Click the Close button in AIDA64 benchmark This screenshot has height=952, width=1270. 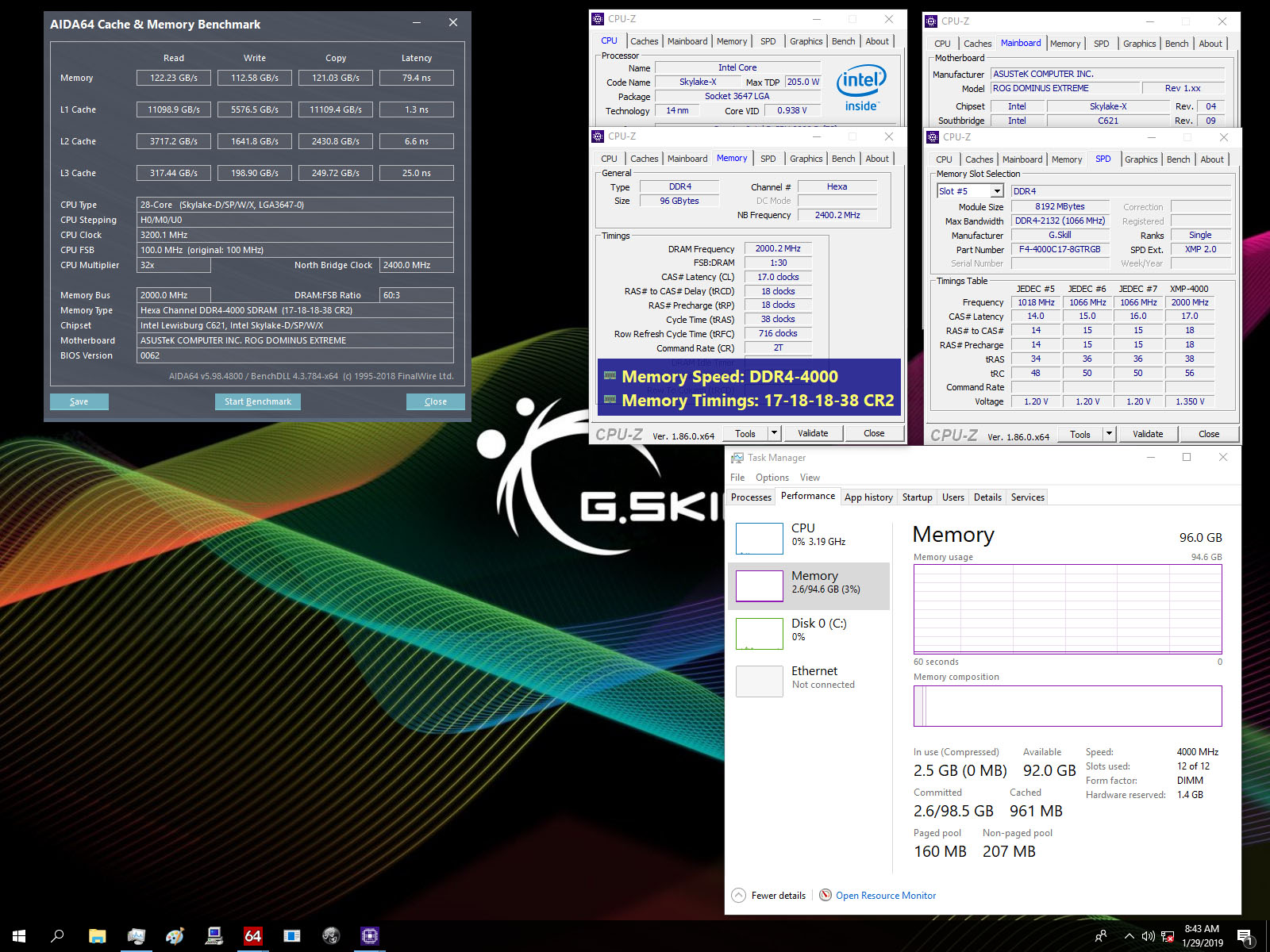click(435, 401)
